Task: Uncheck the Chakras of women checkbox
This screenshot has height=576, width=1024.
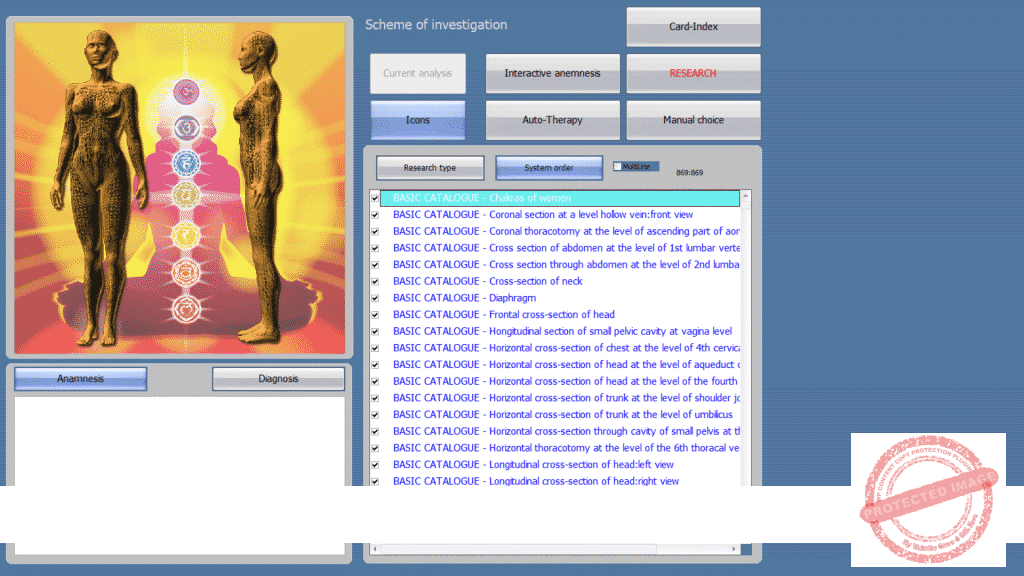Action: pos(375,198)
